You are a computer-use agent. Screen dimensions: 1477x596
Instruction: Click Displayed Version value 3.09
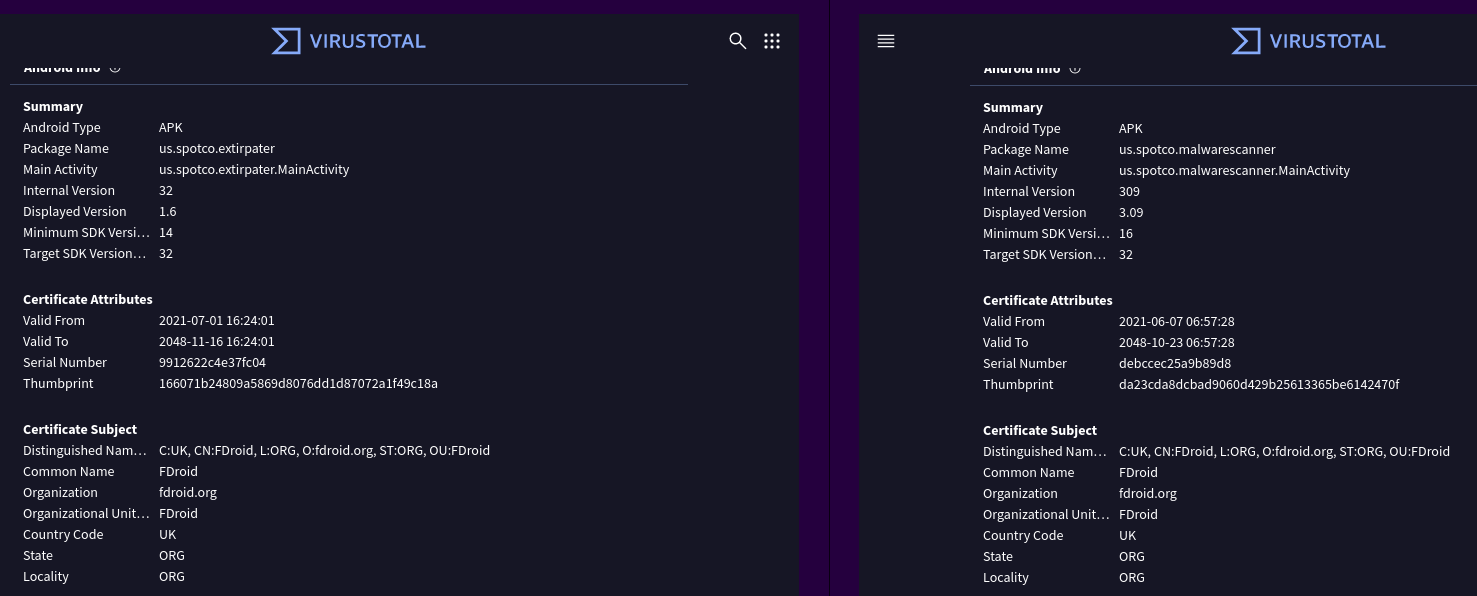(1131, 213)
